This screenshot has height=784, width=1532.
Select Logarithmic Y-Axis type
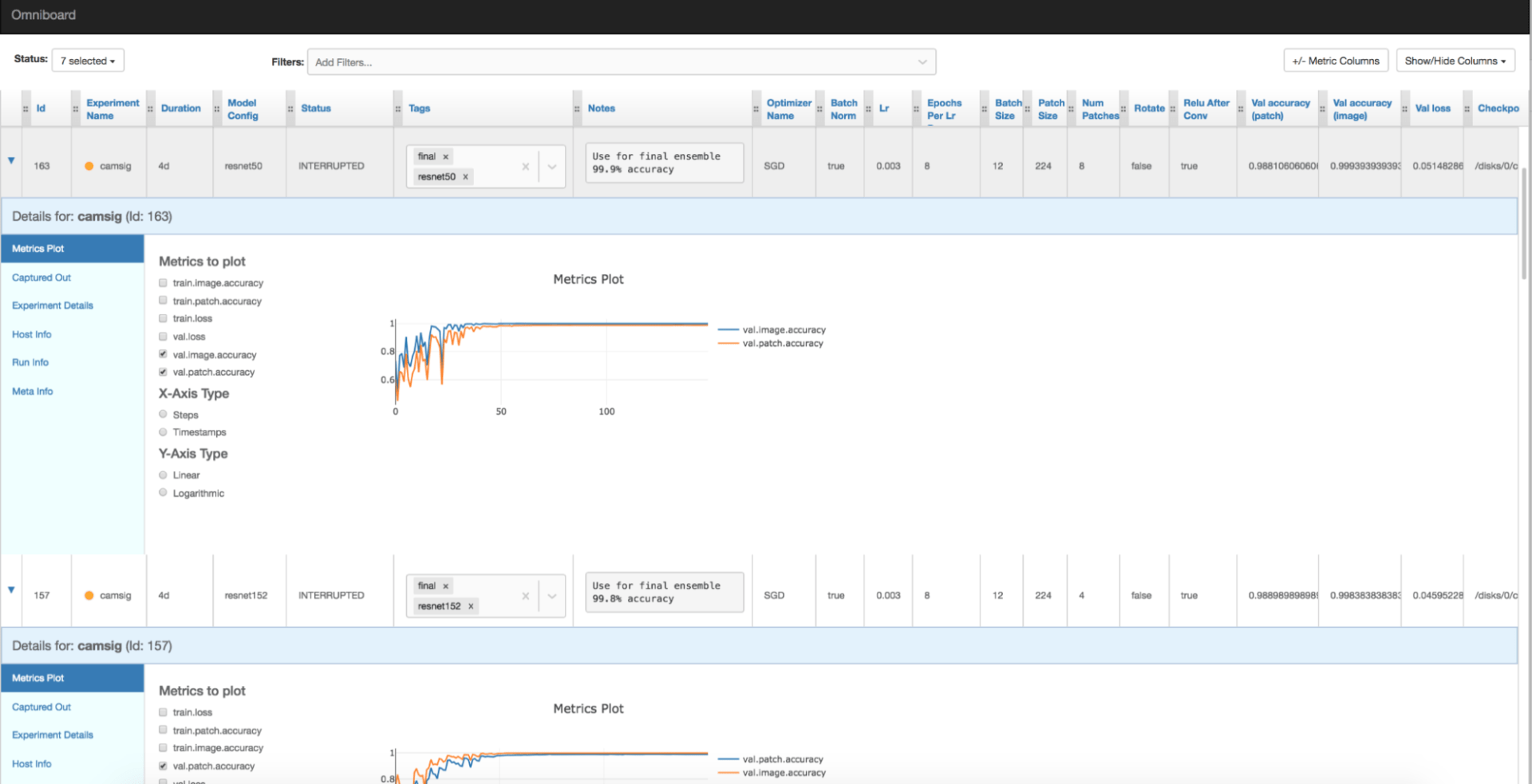(163, 493)
